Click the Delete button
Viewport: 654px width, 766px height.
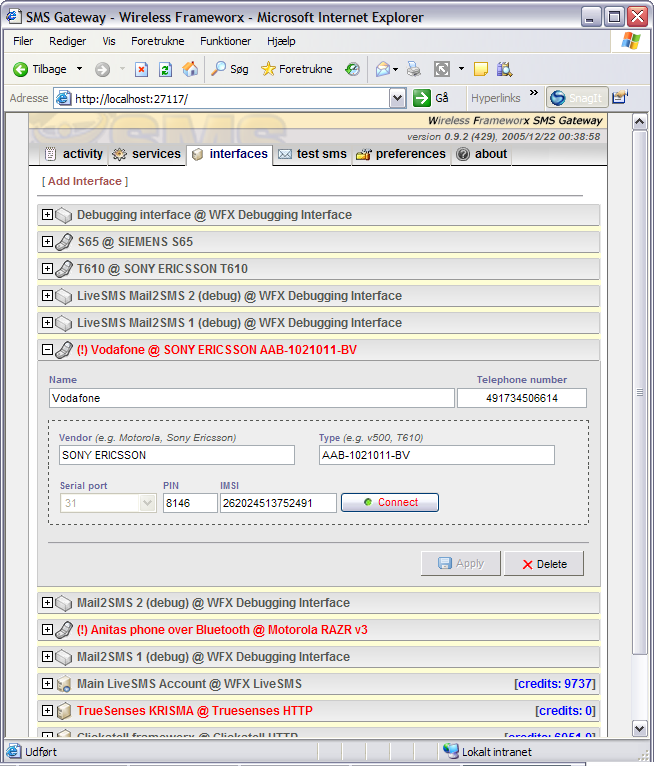(x=544, y=564)
